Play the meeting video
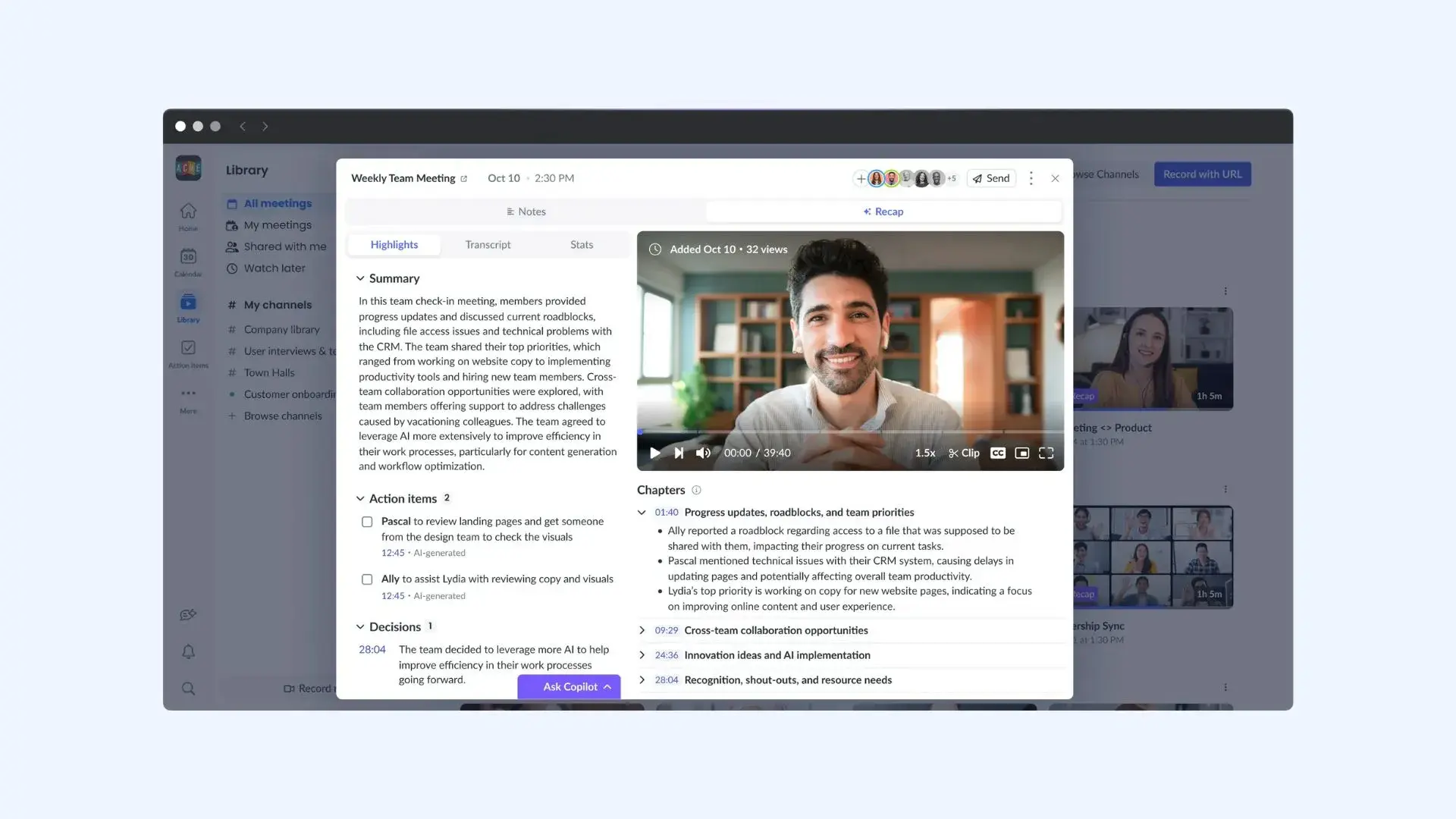The image size is (1456, 819). pyautogui.click(x=655, y=453)
